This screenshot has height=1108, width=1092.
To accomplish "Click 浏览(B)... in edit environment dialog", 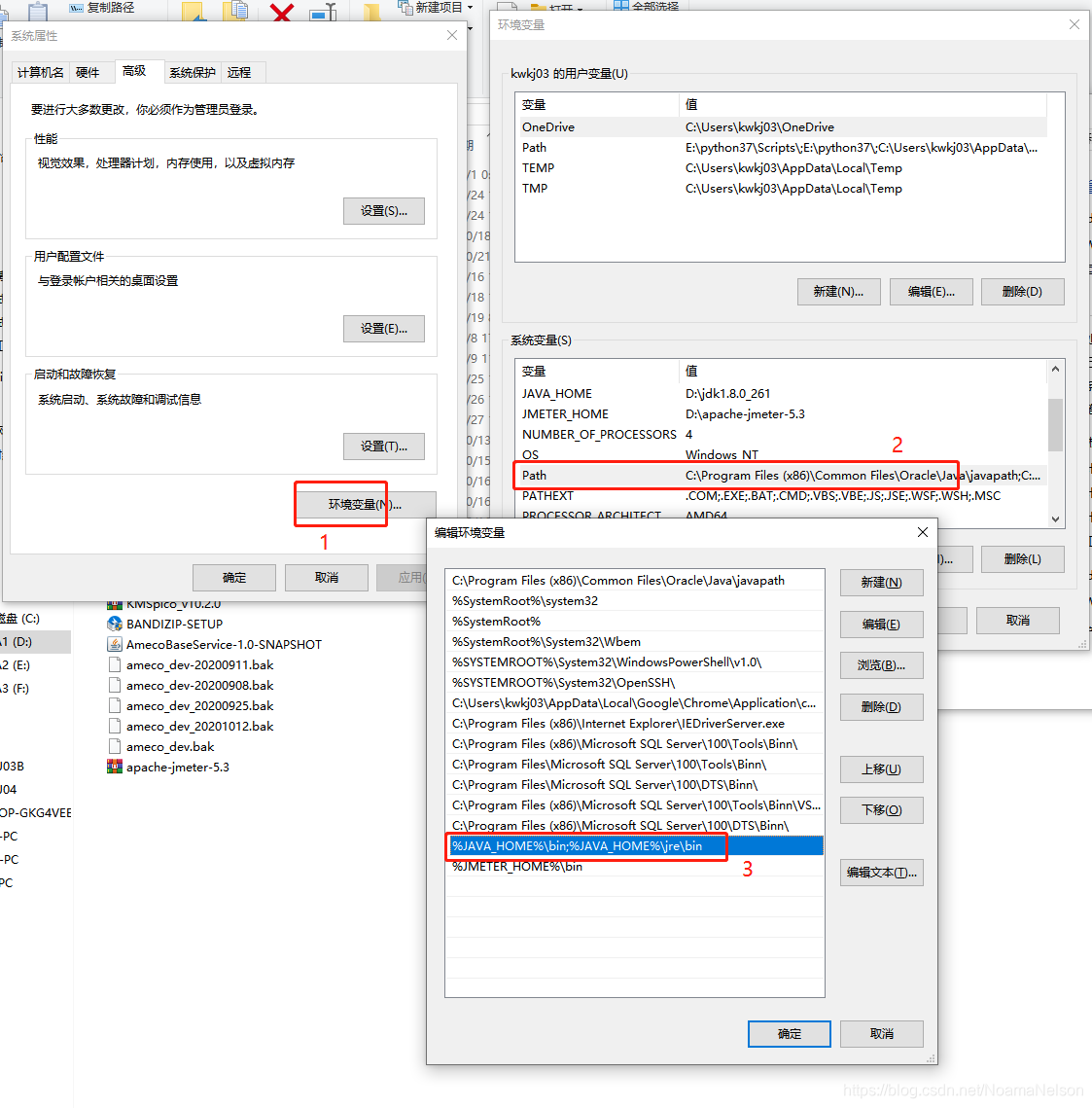I will 881,665.
